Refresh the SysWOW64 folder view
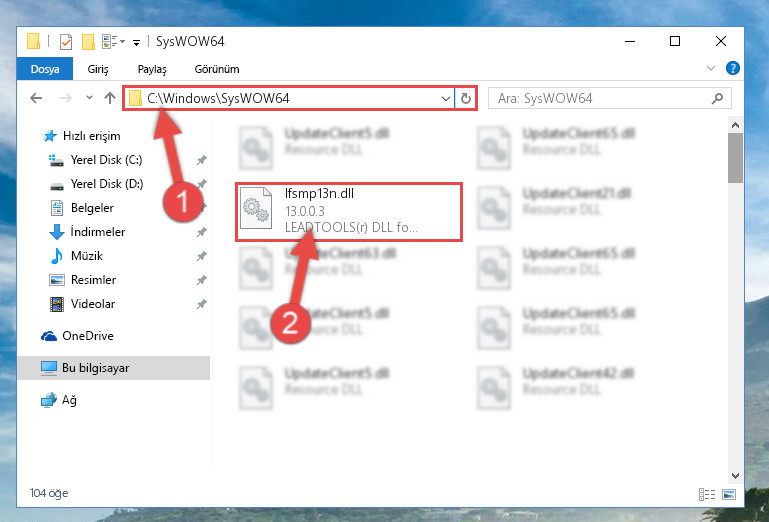769x522 pixels. coord(466,99)
